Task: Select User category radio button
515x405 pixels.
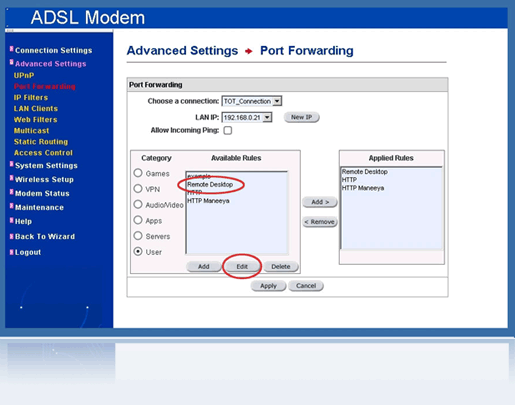Action: pyautogui.click(x=138, y=251)
